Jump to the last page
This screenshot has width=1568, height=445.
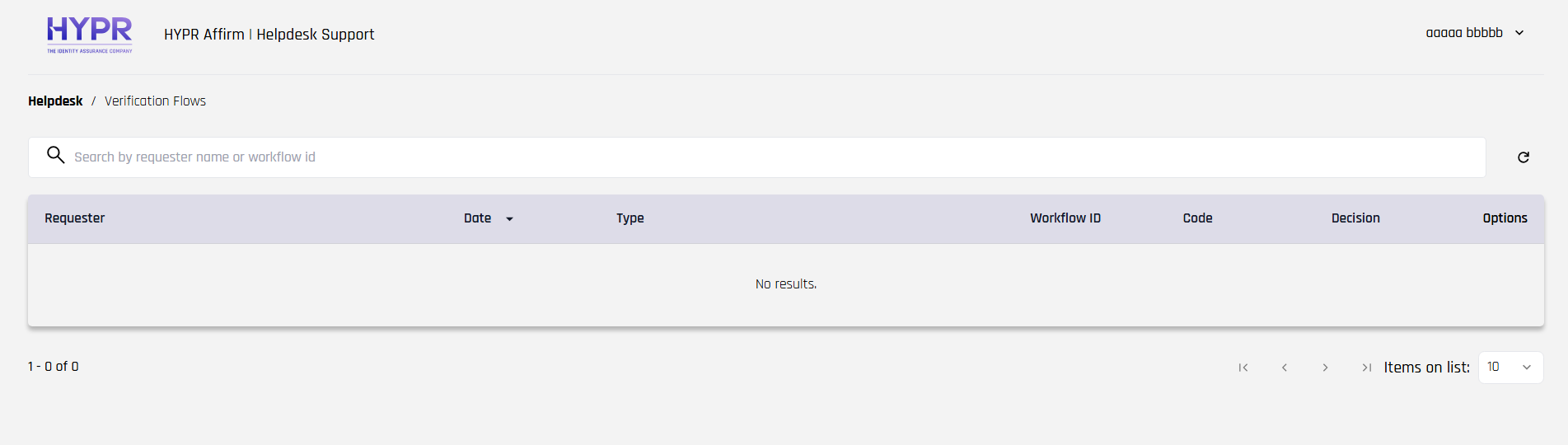click(x=1366, y=368)
